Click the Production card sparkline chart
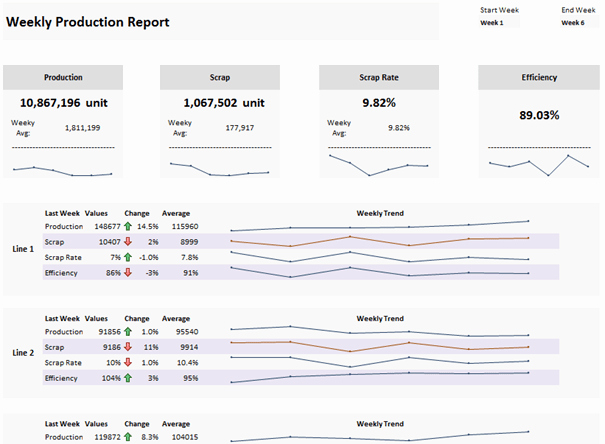Screen dimensions: 605x444 click(63, 171)
